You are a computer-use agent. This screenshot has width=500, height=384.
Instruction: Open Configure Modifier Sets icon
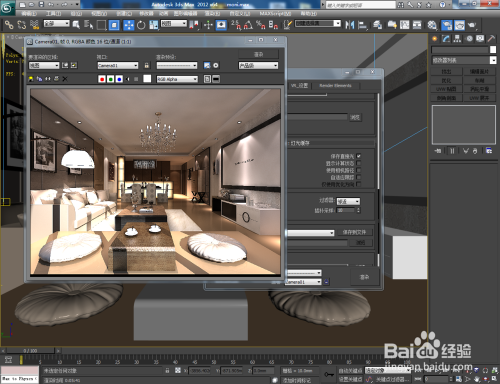coord(489,151)
